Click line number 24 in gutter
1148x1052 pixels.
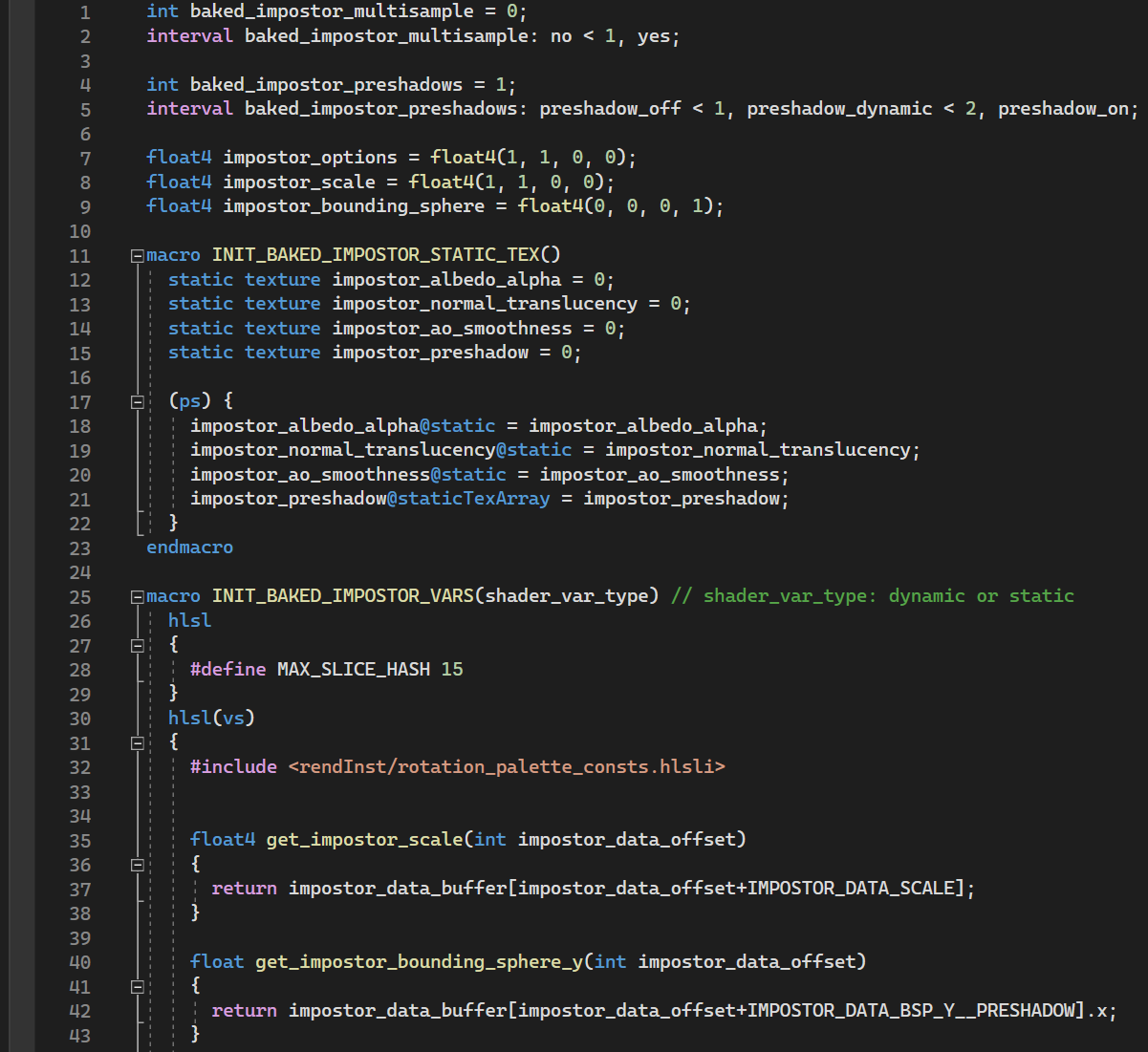tap(79, 572)
